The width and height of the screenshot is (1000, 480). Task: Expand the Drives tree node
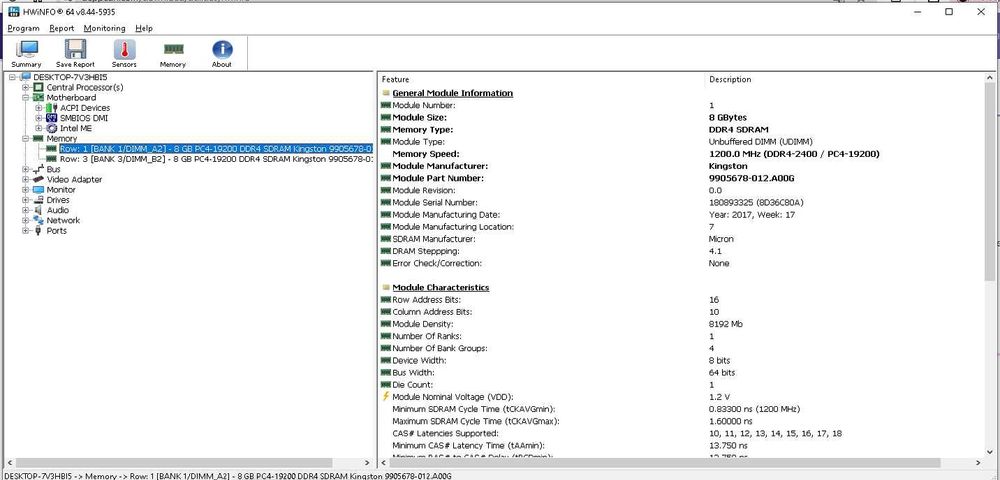click(x=26, y=200)
